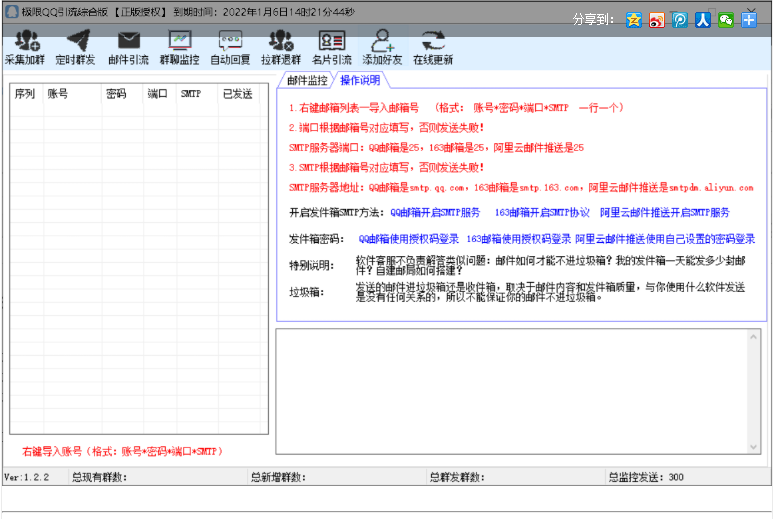Viewport: 775px width, 519px height.
Task: Click the 分享到 label
Action: pos(593,20)
